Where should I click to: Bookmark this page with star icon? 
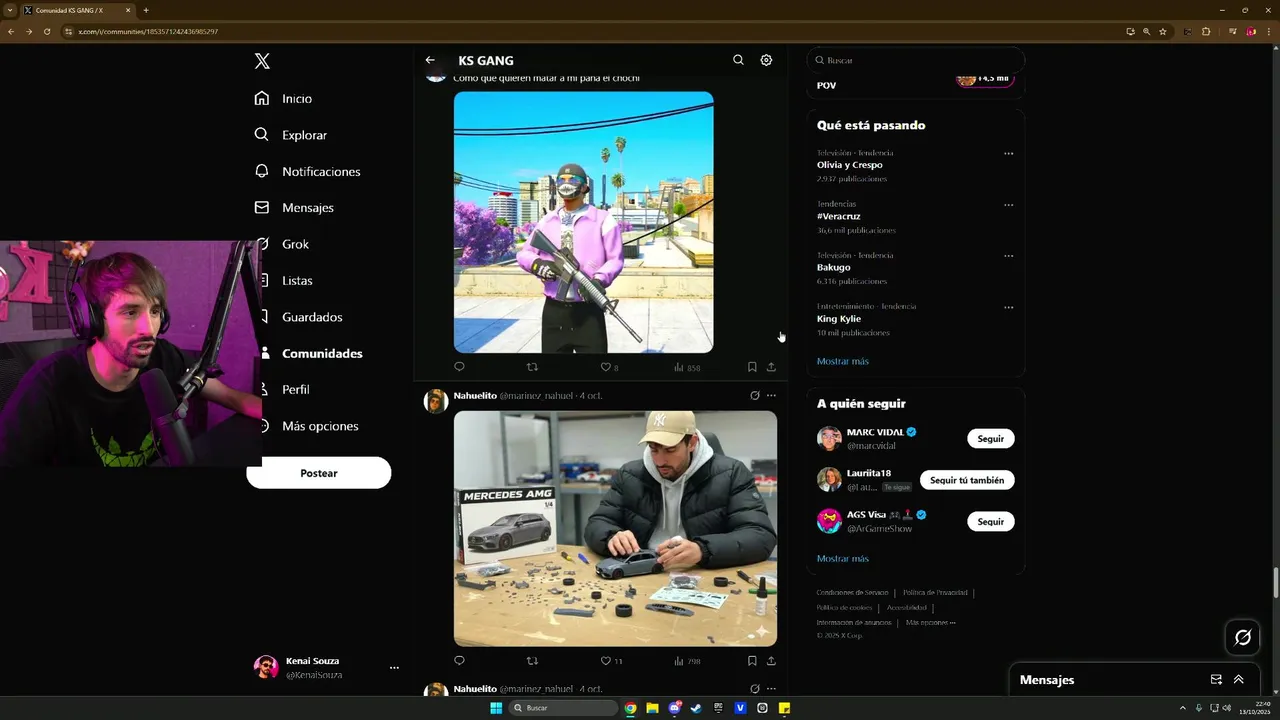(1163, 31)
